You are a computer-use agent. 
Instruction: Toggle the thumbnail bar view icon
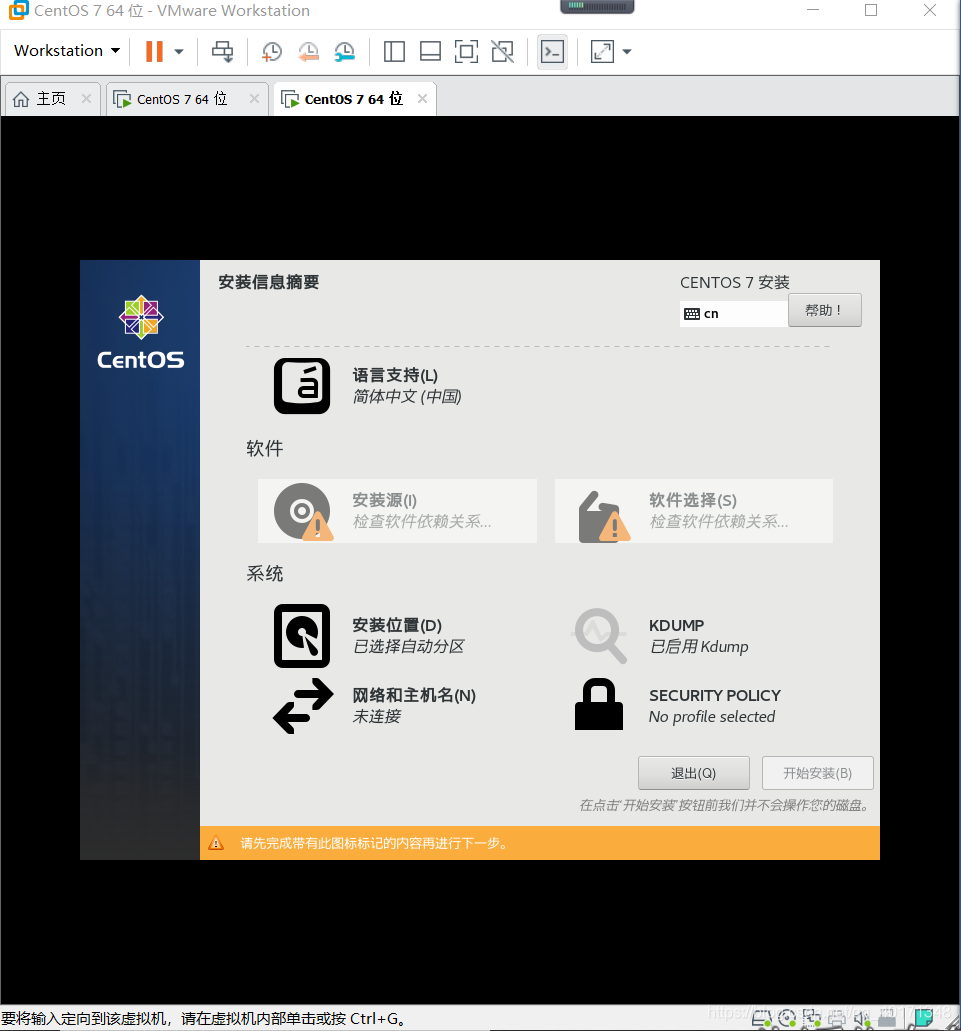pyautogui.click(x=430, y=51)
